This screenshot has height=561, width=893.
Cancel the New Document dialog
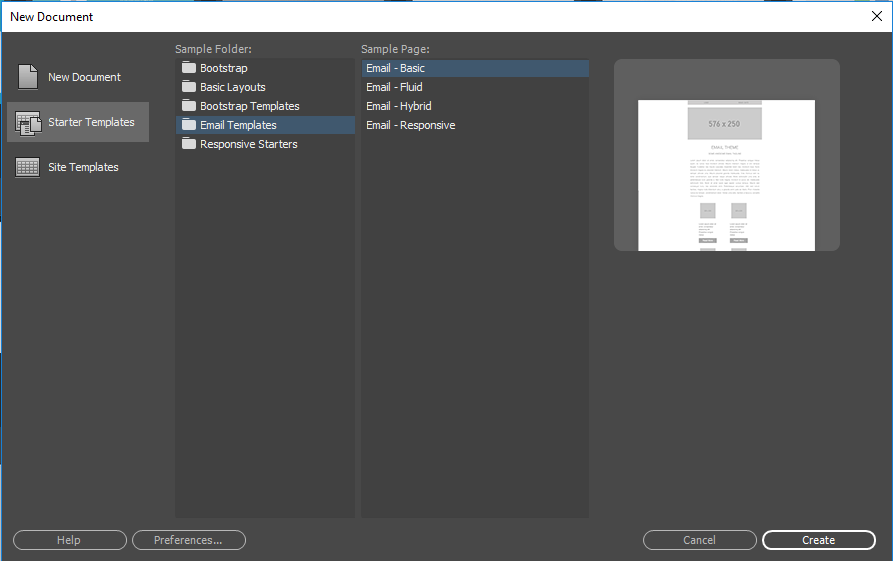699,540
